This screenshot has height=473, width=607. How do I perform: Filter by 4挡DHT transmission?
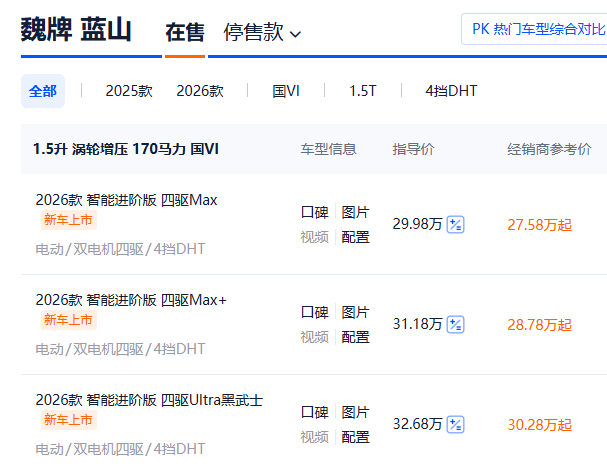pos(451,91)
